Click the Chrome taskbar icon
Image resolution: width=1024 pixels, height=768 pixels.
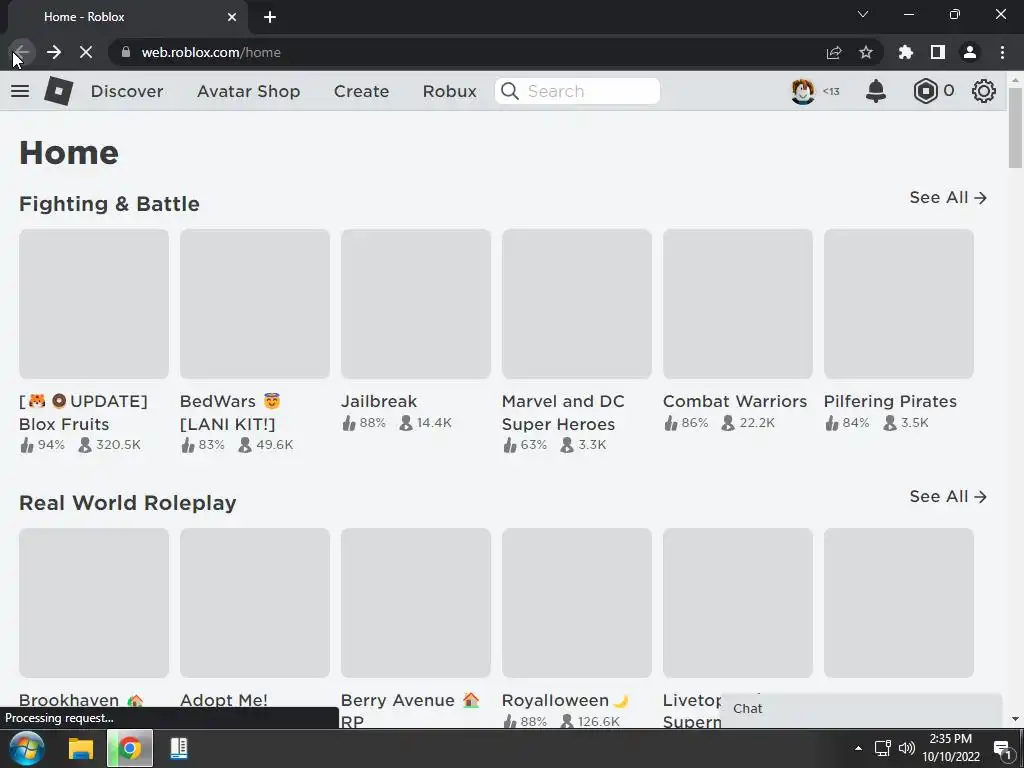(x=130, y=748)
